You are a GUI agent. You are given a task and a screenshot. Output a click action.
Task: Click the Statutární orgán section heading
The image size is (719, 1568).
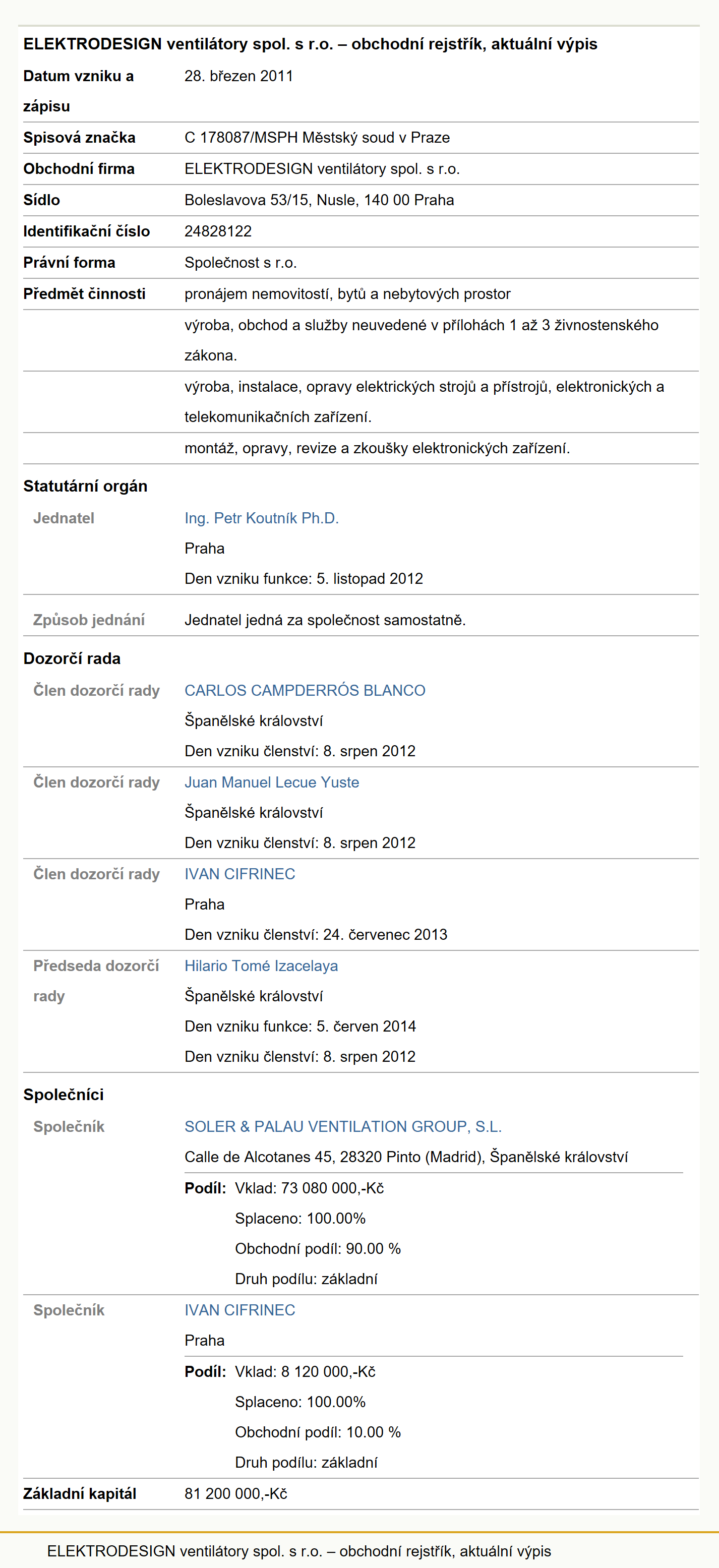85,486
